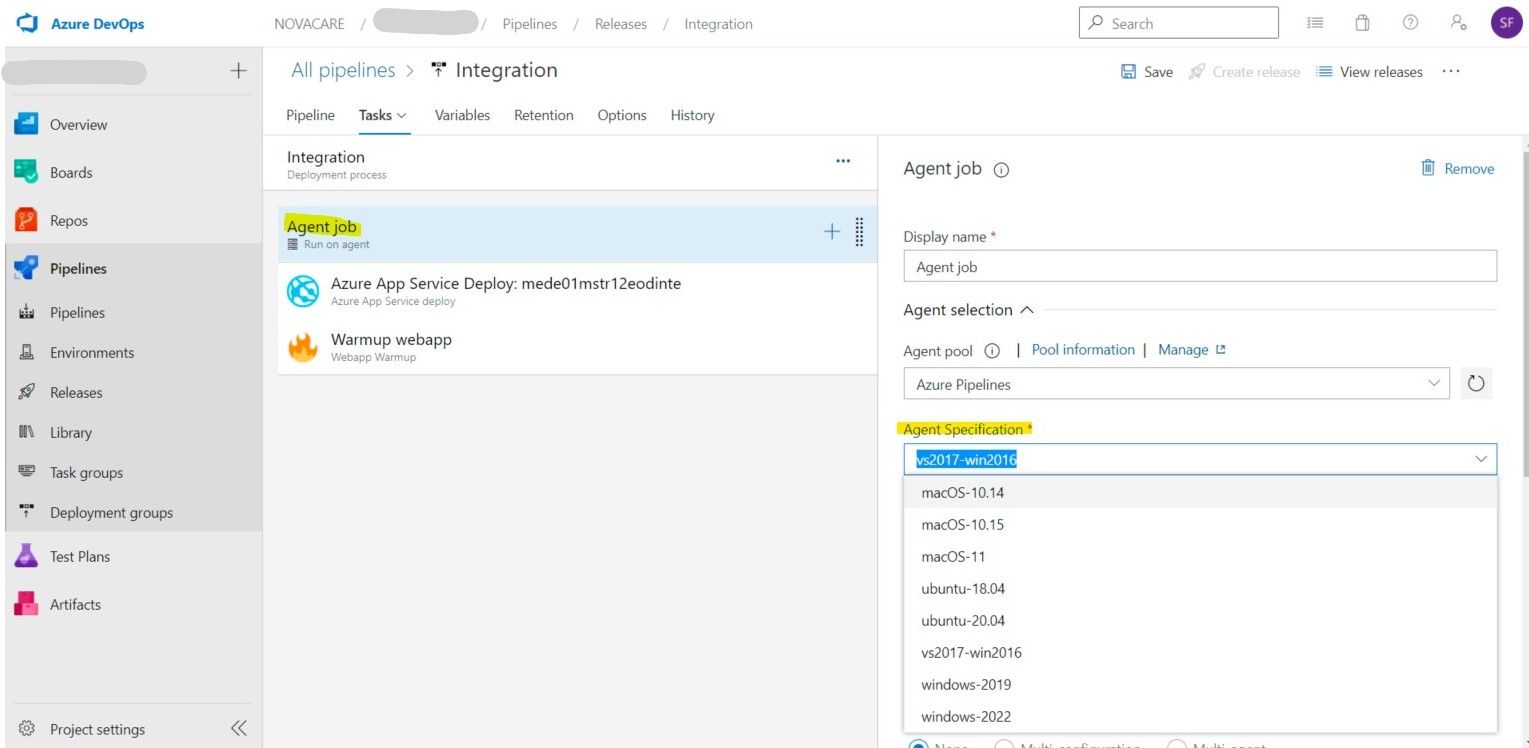The height and width of the screenshot is (748, 1529).
Task: Click View releases button
Action: (x=1369, y=72)
